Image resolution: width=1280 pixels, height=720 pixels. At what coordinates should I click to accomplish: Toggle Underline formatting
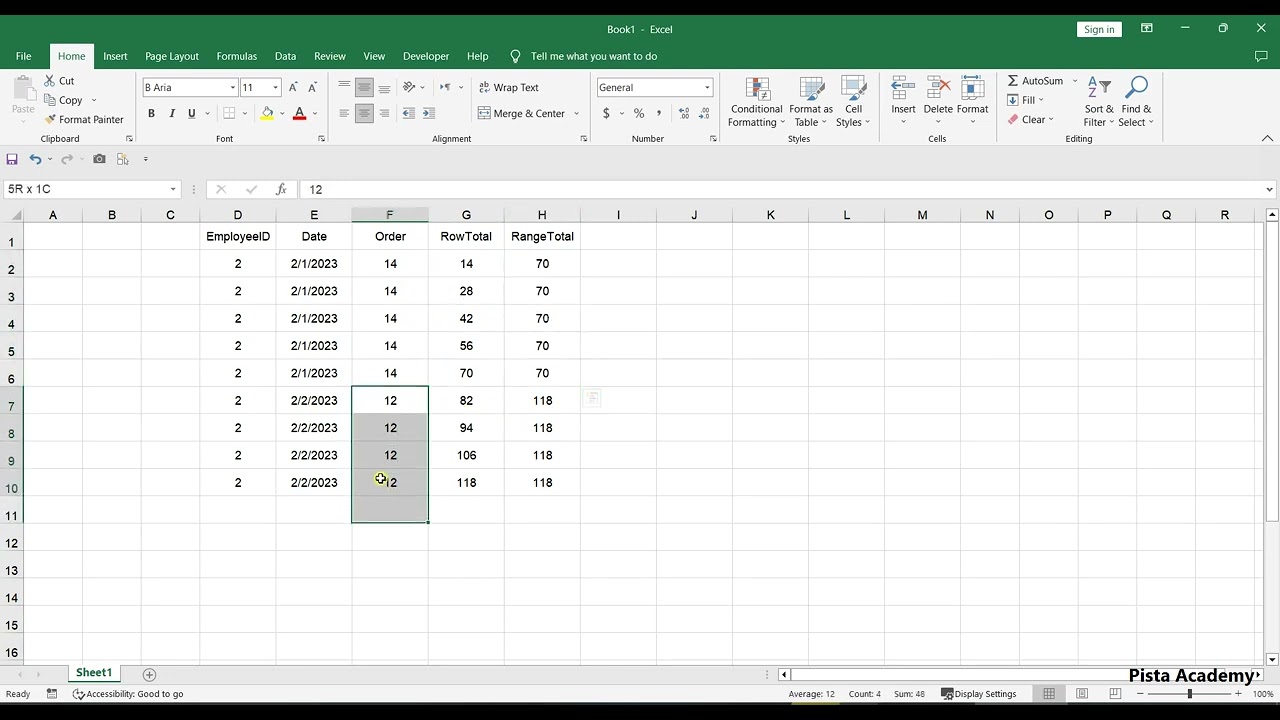coord(192,113)
